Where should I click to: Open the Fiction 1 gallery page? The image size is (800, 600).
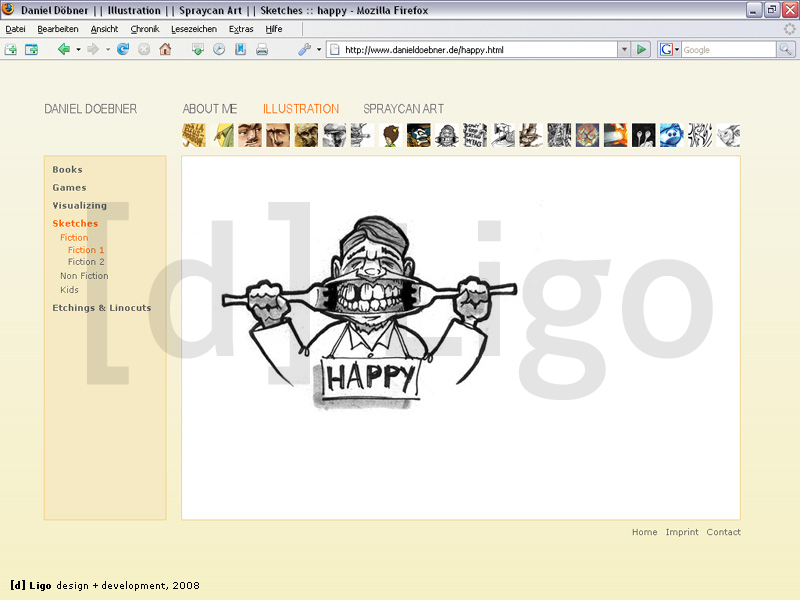pos(86,249)
